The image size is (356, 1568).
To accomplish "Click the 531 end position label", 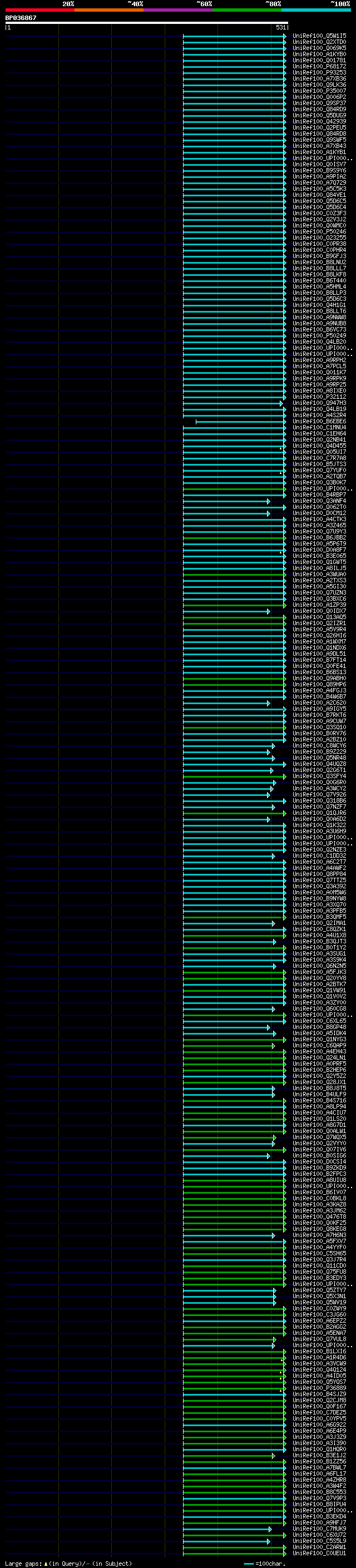I will click(x=280, y=27).
